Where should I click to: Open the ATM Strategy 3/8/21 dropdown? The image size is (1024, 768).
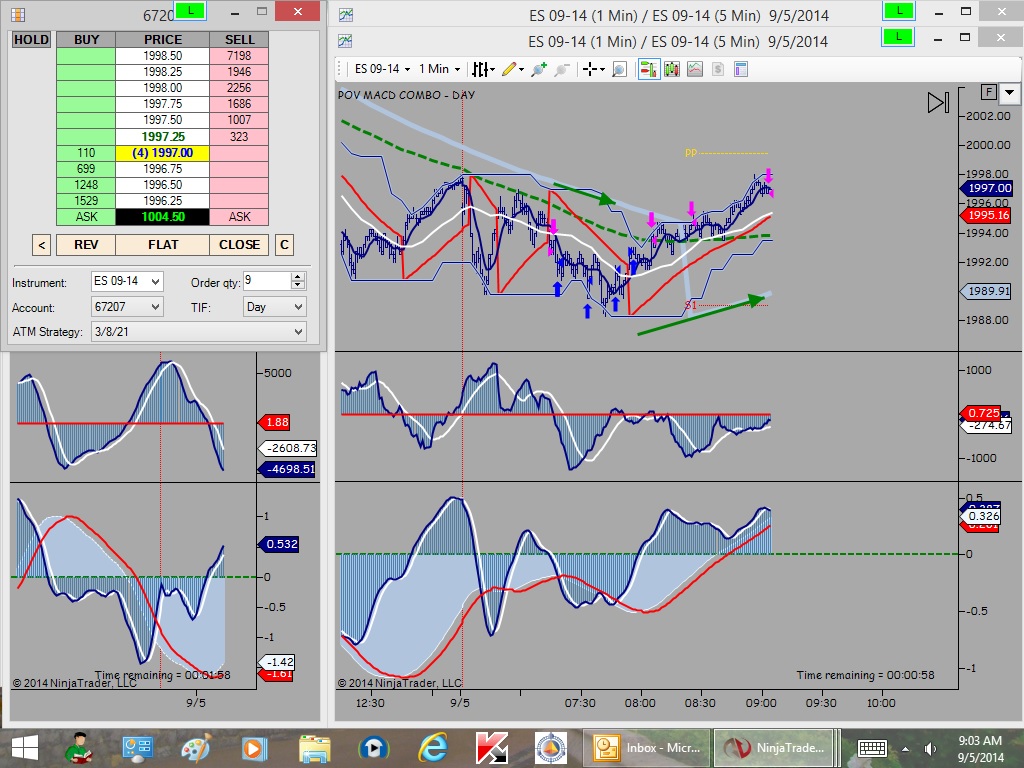(x=199, y=332)
